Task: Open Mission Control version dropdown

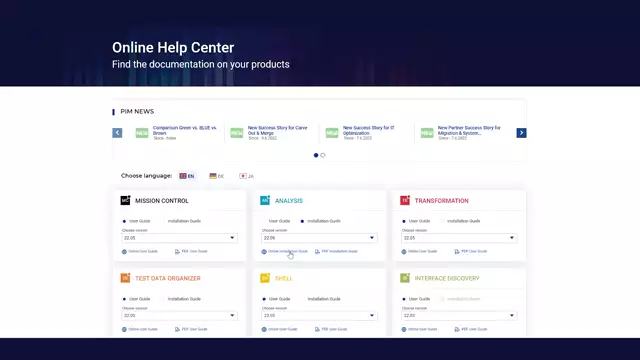Action: tap(179, 238)
